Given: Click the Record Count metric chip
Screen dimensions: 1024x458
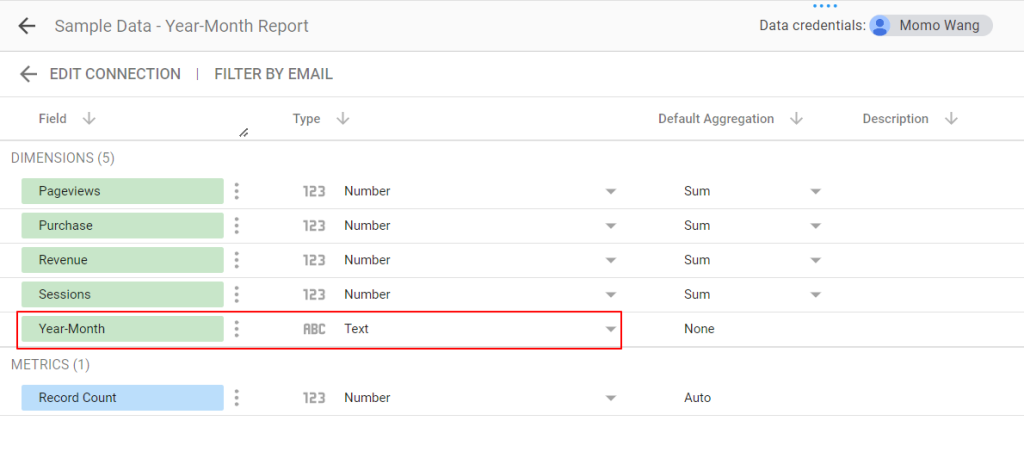Looking at the screenshot, I should (122, 398).
